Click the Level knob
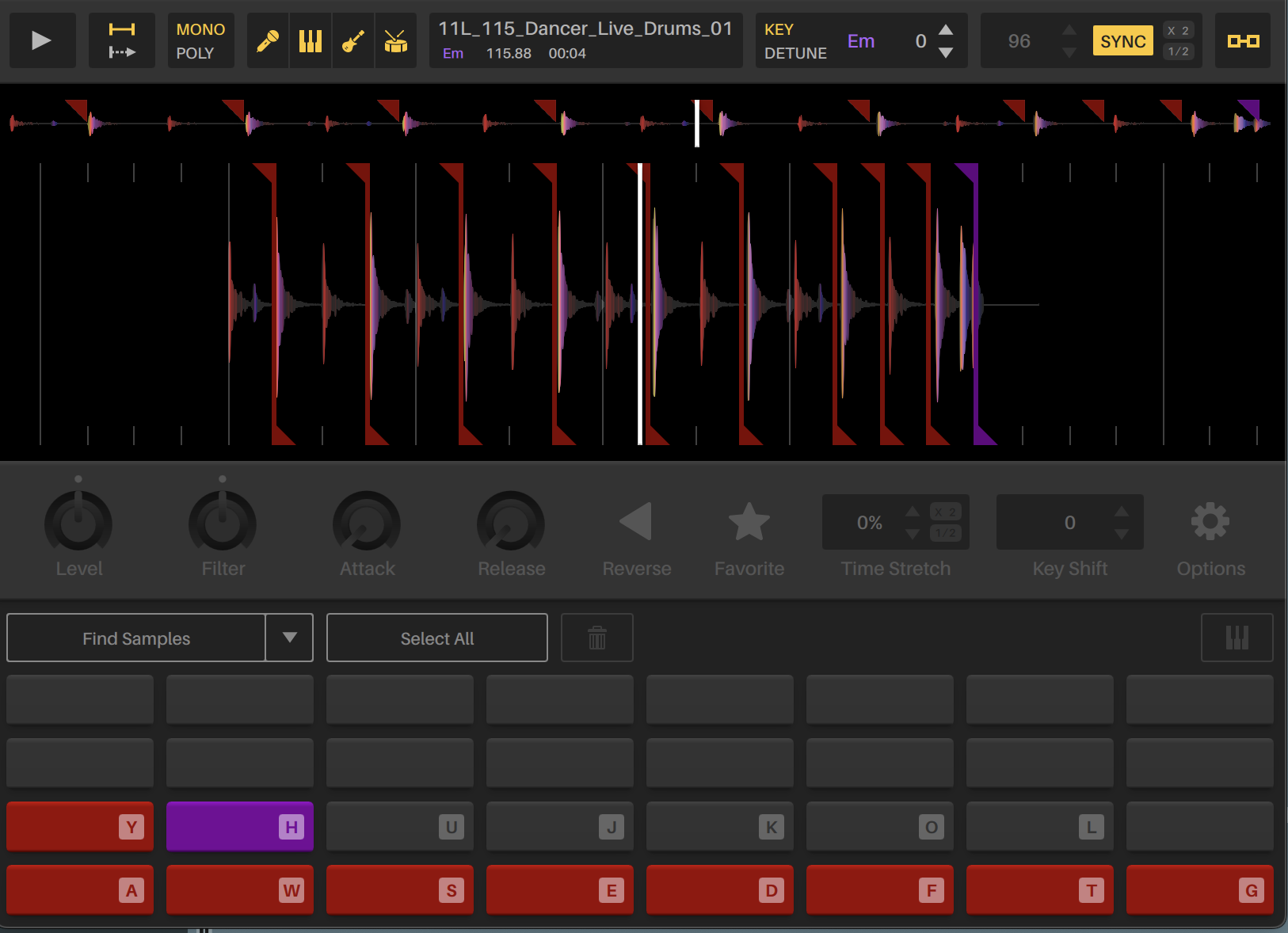1288x933 pixels. tap(78, 522)
